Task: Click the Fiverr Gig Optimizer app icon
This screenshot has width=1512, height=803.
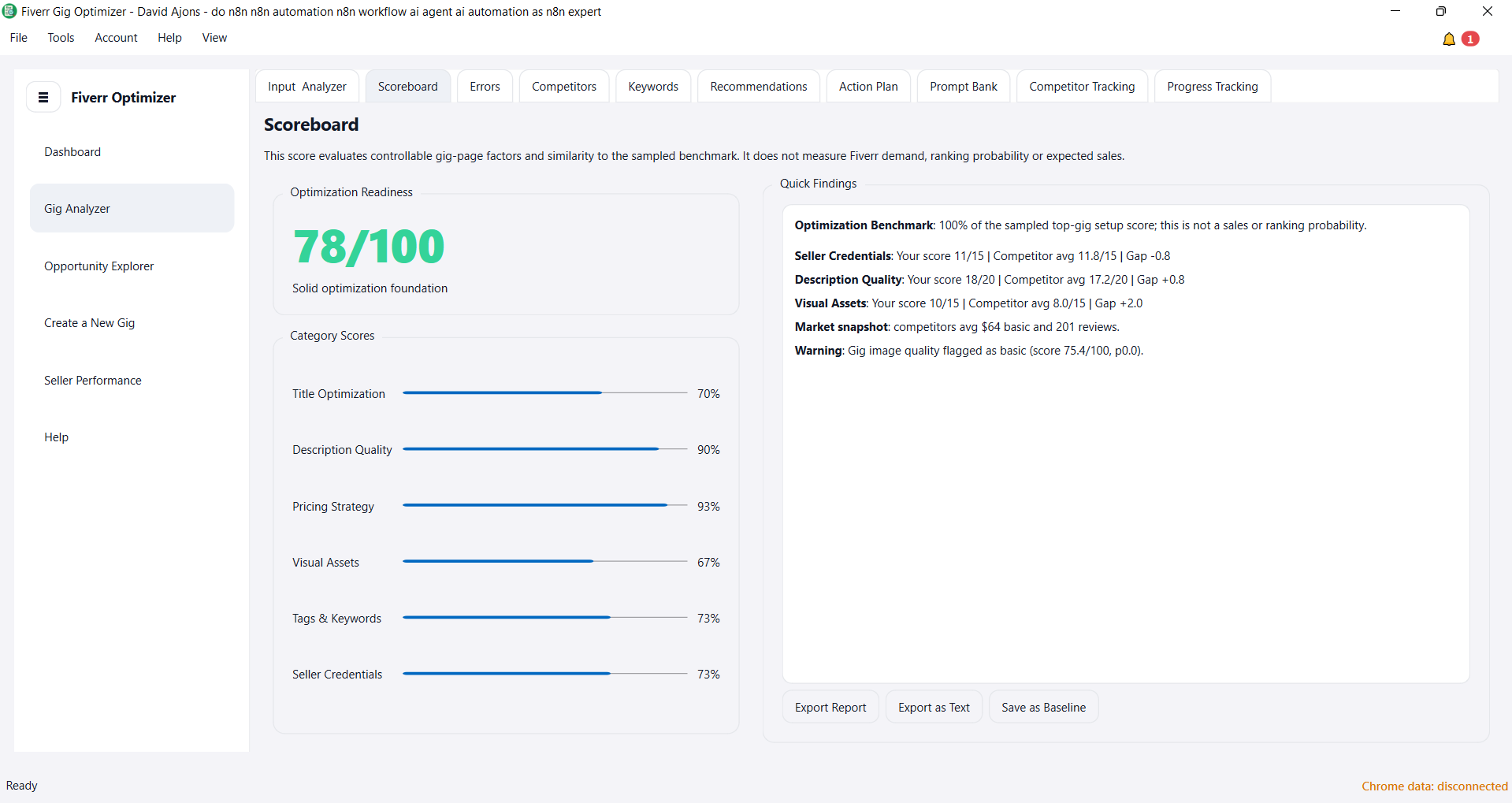Action: click(x=9, y=11)
